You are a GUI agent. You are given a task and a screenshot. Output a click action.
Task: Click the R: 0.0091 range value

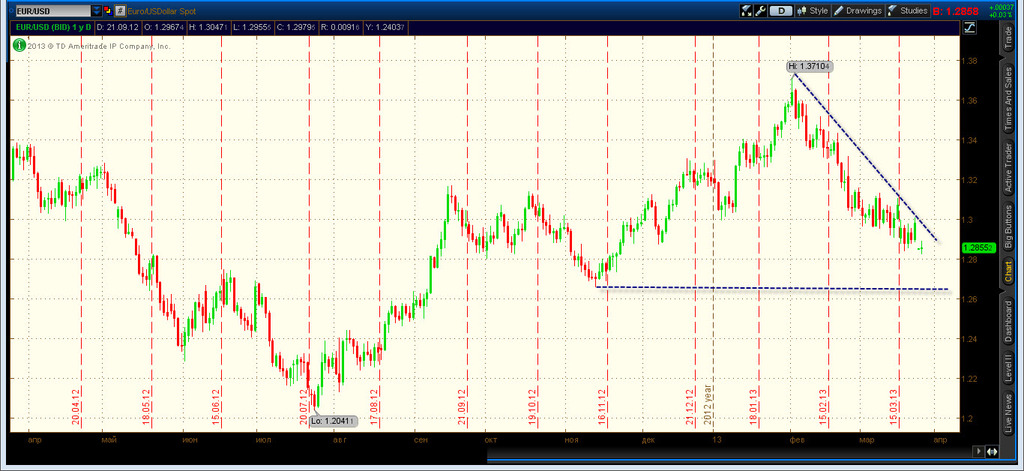pyautogui.click(x=341, y=27)
